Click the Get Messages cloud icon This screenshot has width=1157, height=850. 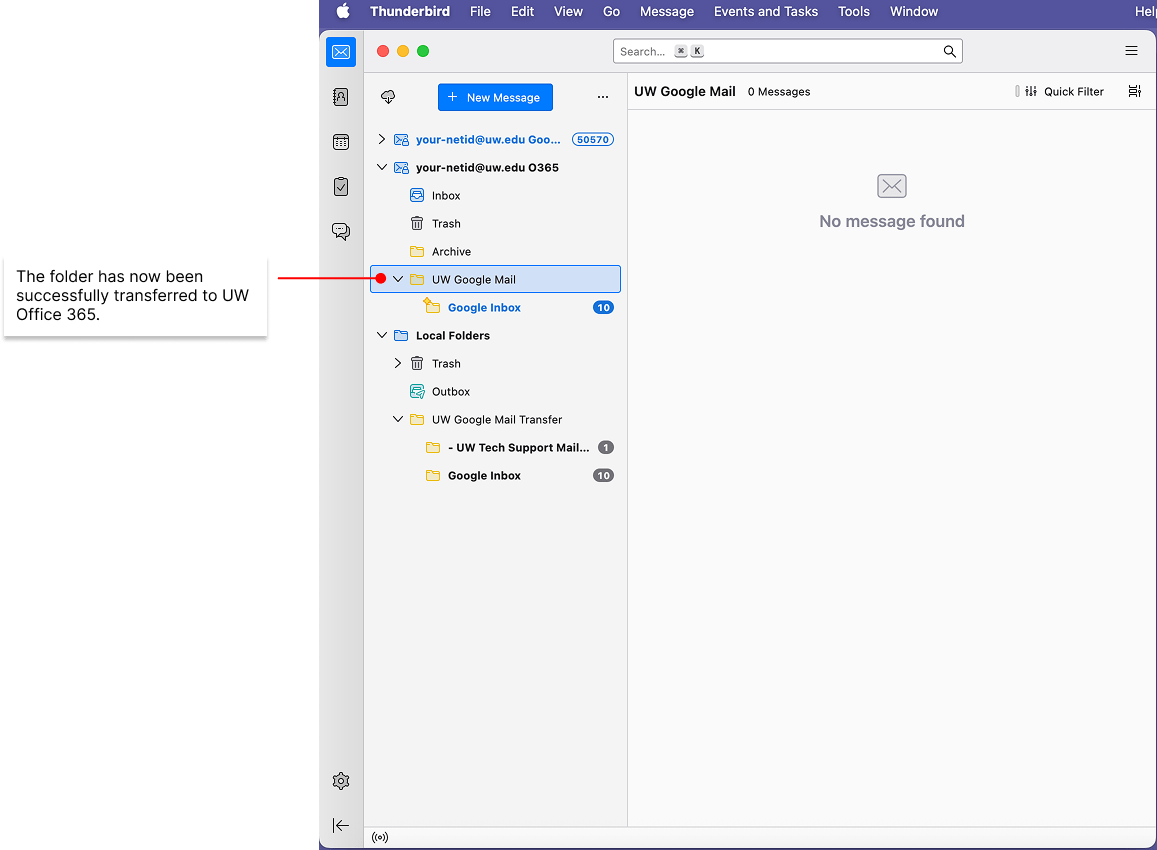point(388,97)
